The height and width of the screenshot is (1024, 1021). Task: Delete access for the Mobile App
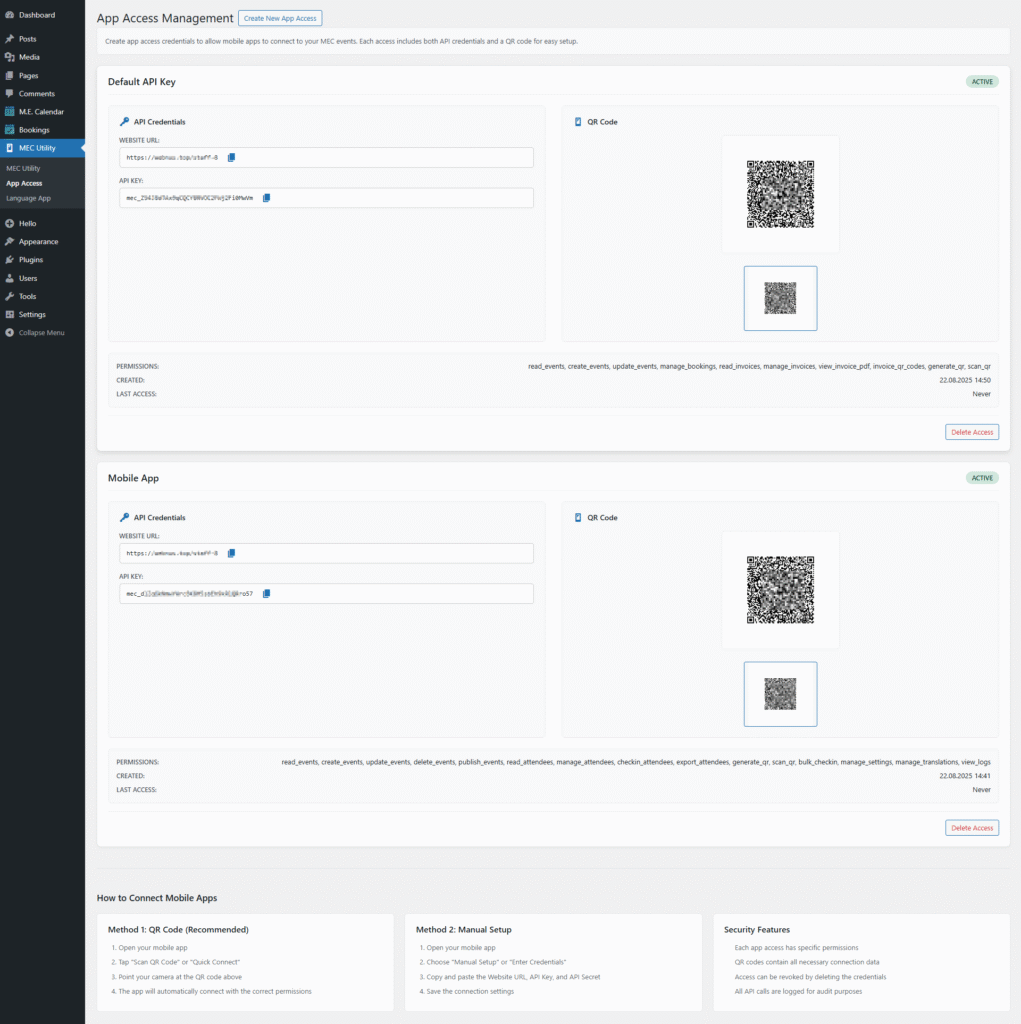(x=972, y=828)
